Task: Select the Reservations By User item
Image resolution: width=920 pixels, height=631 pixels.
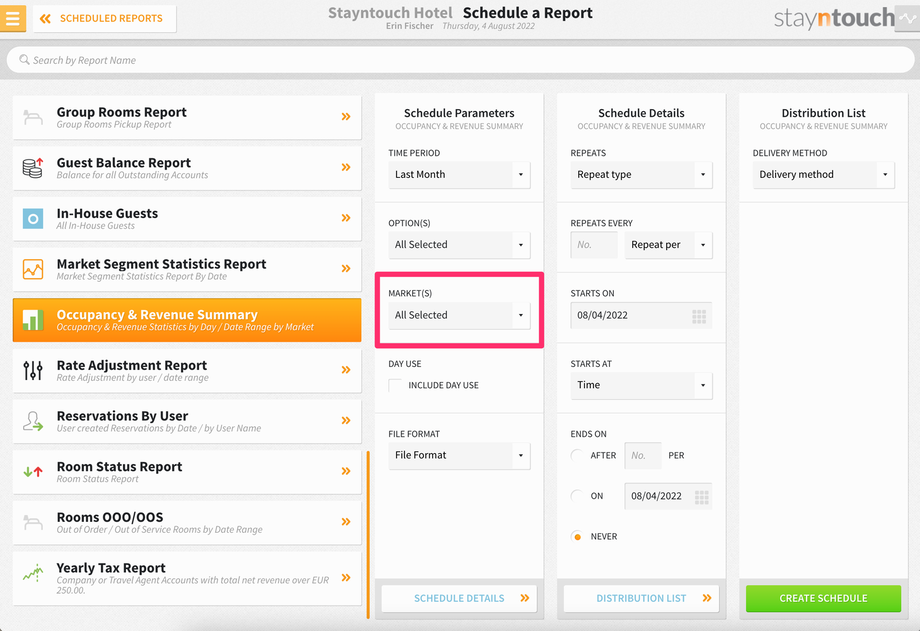Action: click(x=187, y=421)
